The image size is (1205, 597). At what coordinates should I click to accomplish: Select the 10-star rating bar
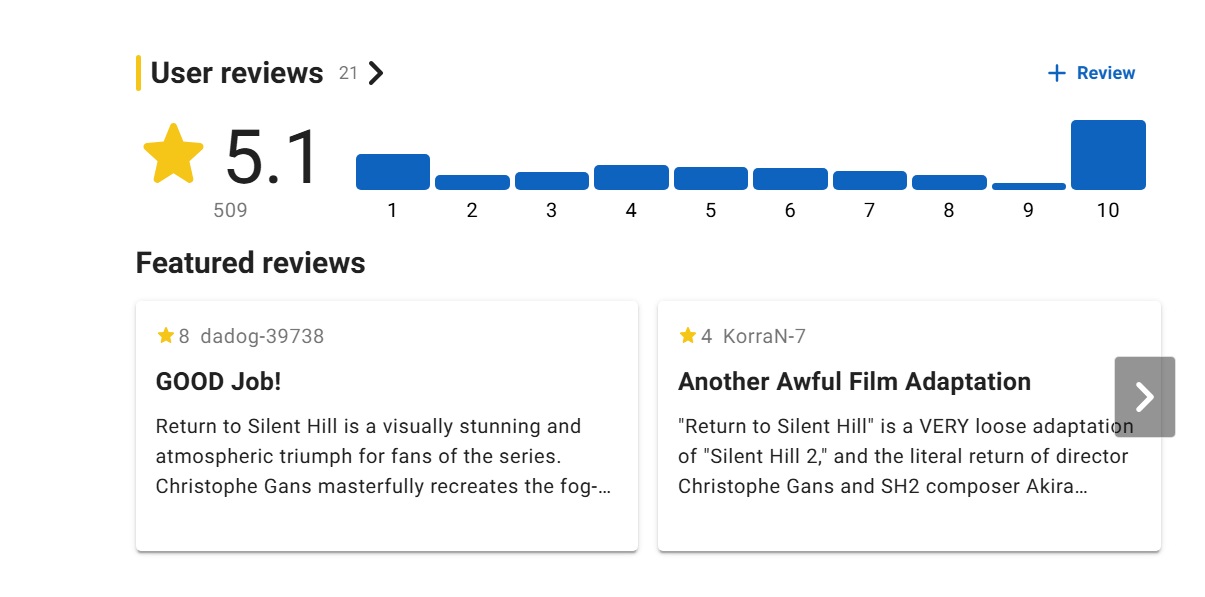[x=1108, y=155]
